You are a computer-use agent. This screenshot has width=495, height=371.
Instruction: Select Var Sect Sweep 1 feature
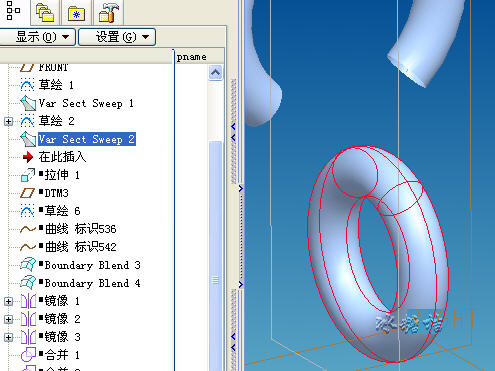pyautogui.click(x=86, y=103)
